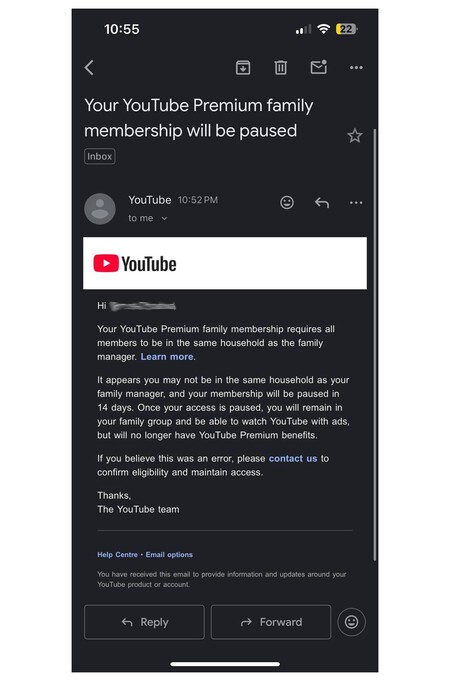The image size is (450, 681).
Task: Open the Email options link
Action: click(169, 555)
